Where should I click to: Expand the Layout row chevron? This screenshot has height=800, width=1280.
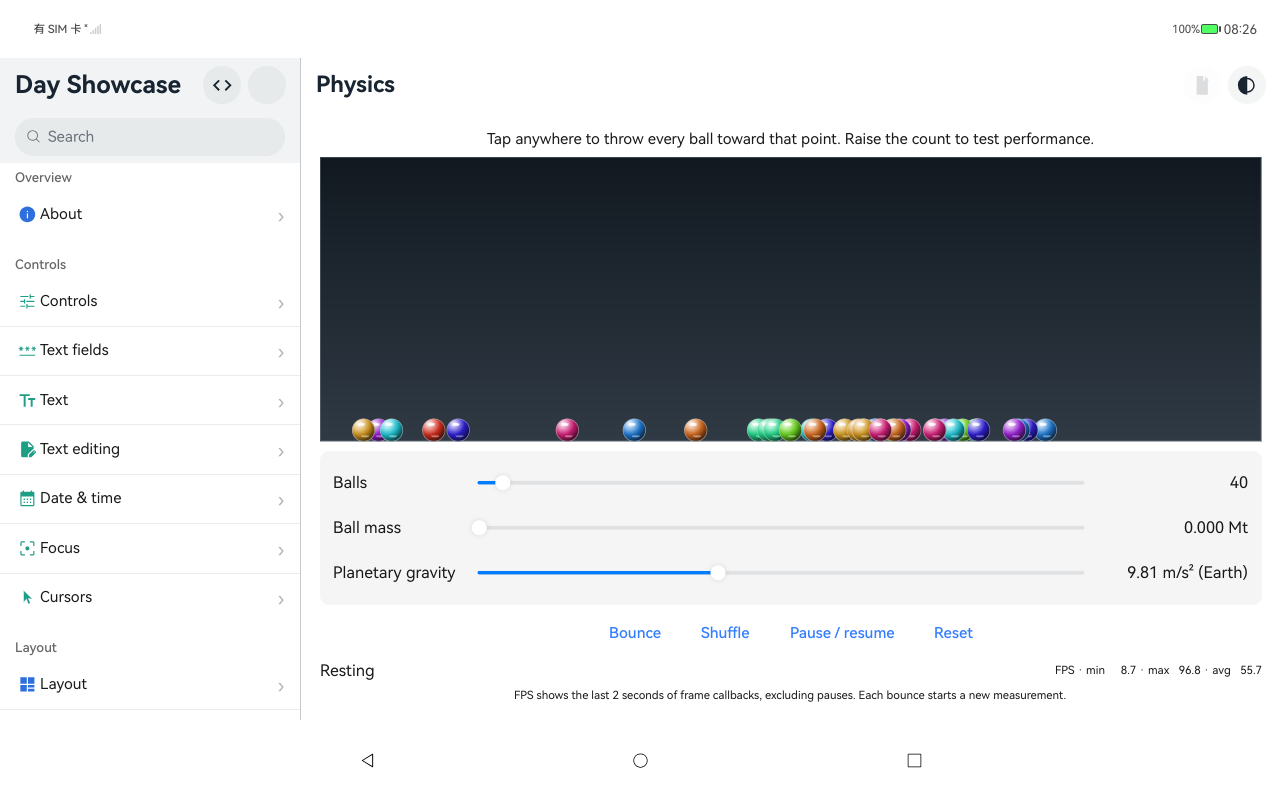coord(281,687)
